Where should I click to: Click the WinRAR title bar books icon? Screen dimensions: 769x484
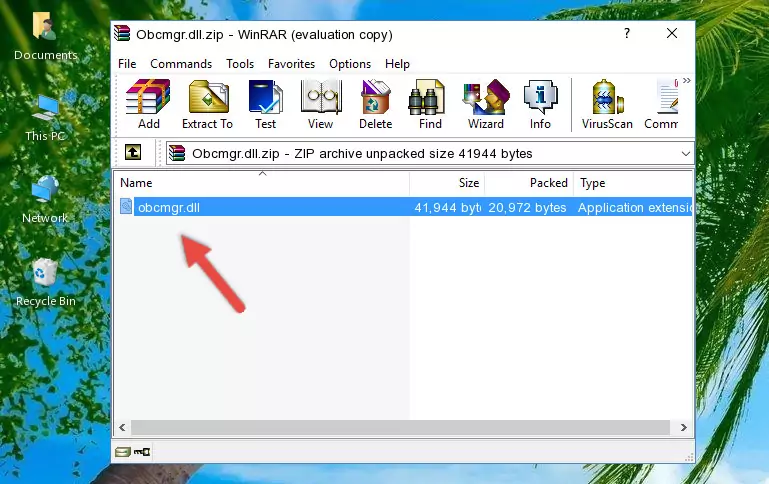pyautogui.click(x=122, y=33)
